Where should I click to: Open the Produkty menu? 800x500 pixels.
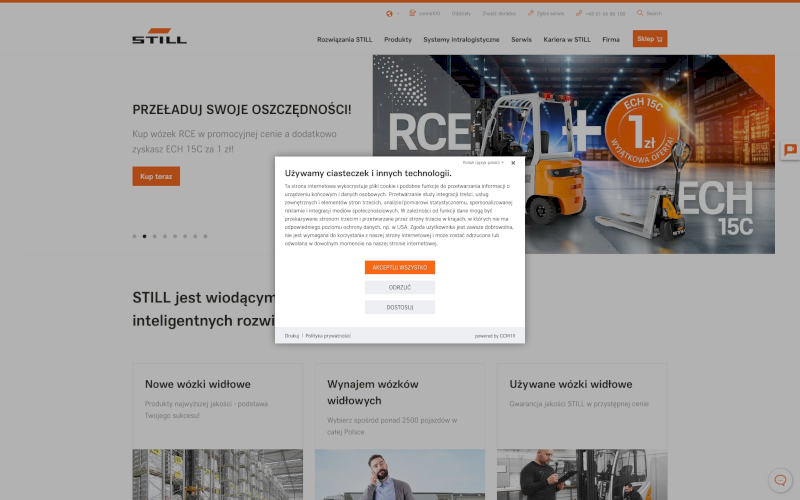click(x=398, y=39)
